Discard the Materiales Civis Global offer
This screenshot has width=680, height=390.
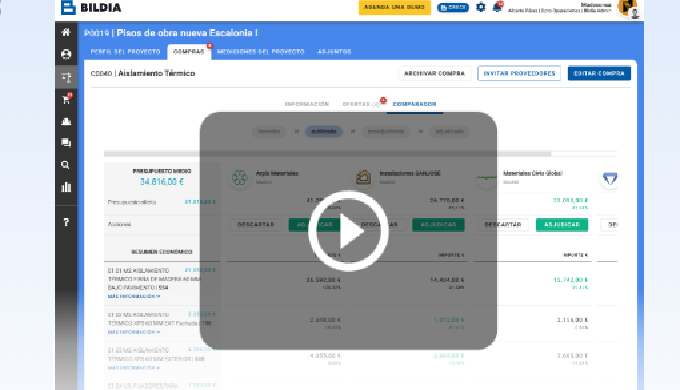click(503, 225)
